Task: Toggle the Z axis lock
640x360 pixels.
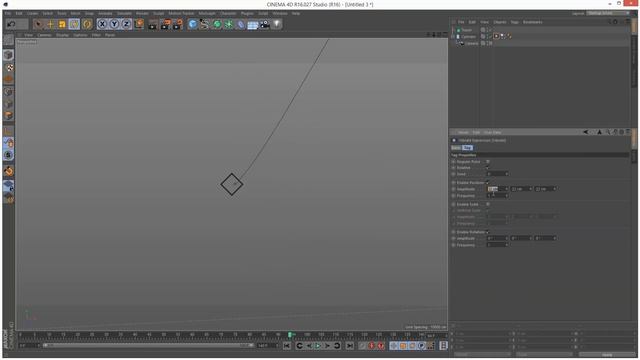Action: point(127,24)
